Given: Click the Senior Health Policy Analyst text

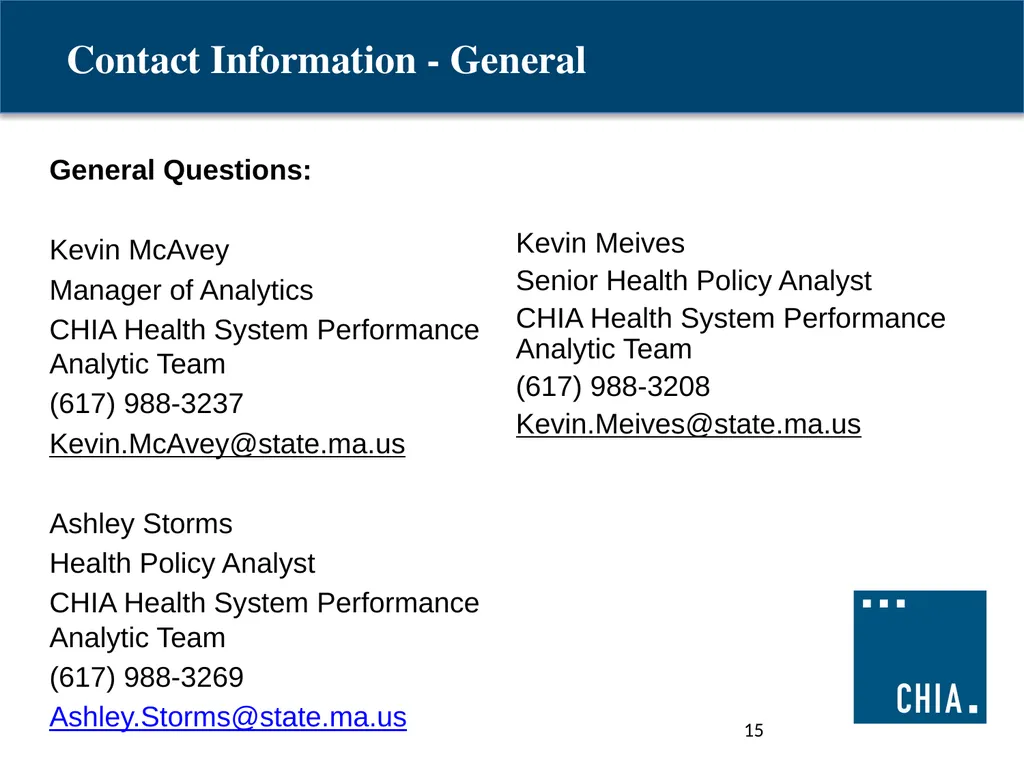Looking at the screenshot, I should click(x=694, y=281).
